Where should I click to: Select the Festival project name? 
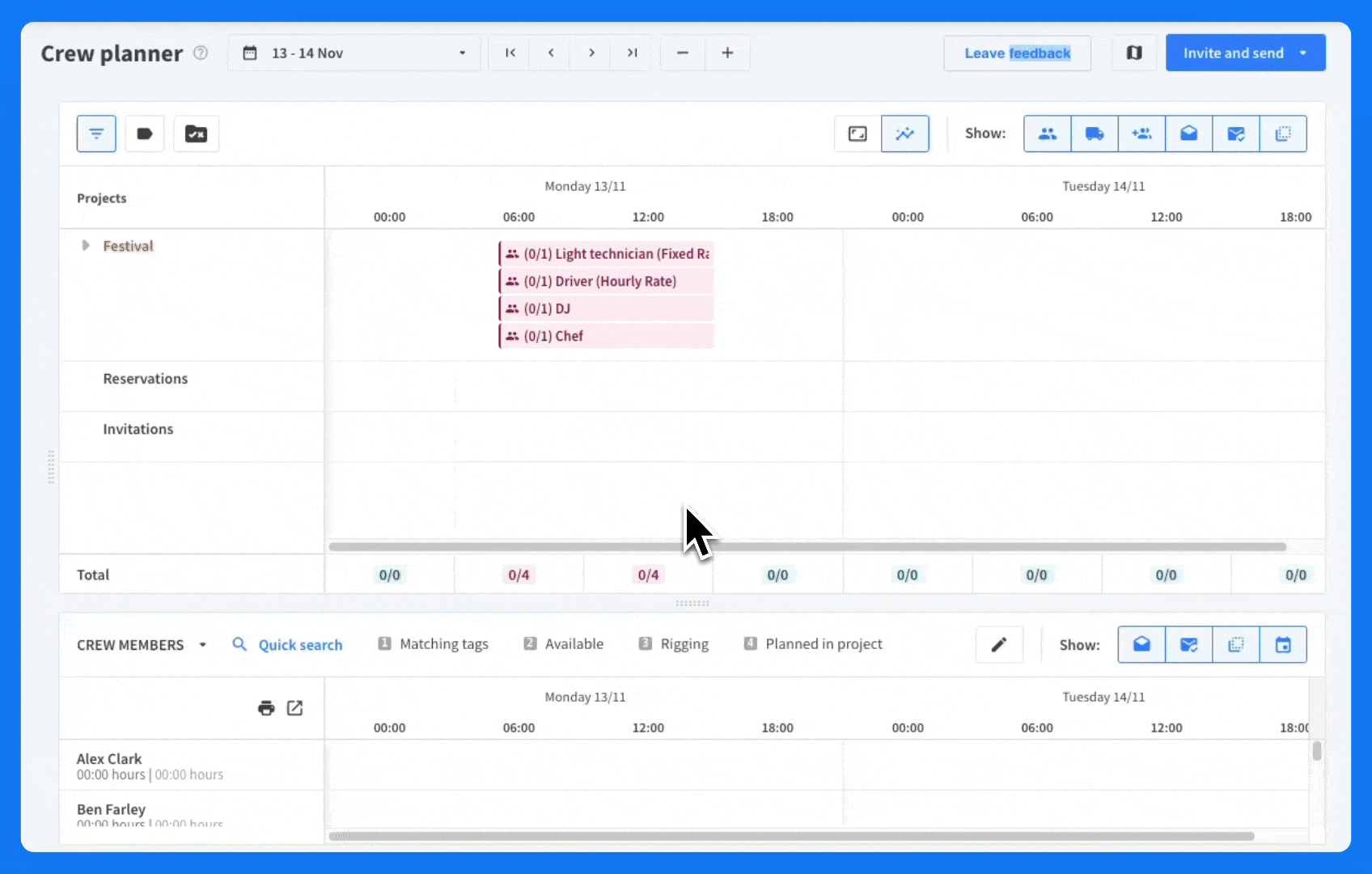(128, 246)
